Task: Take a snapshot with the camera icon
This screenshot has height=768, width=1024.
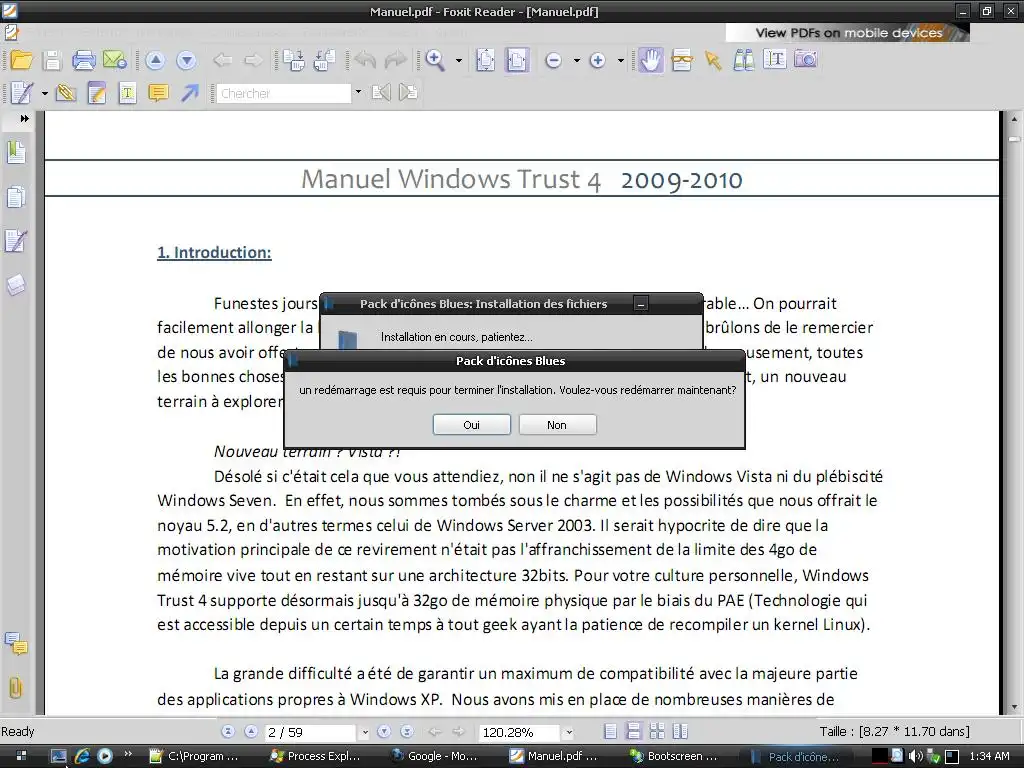Action: [806, 59]
